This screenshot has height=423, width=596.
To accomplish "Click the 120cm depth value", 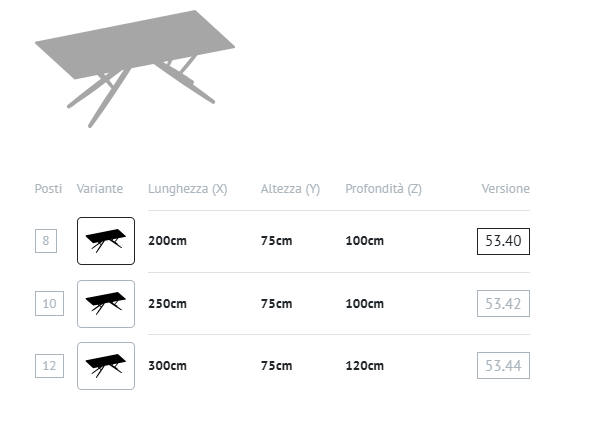I will [365, 366].
